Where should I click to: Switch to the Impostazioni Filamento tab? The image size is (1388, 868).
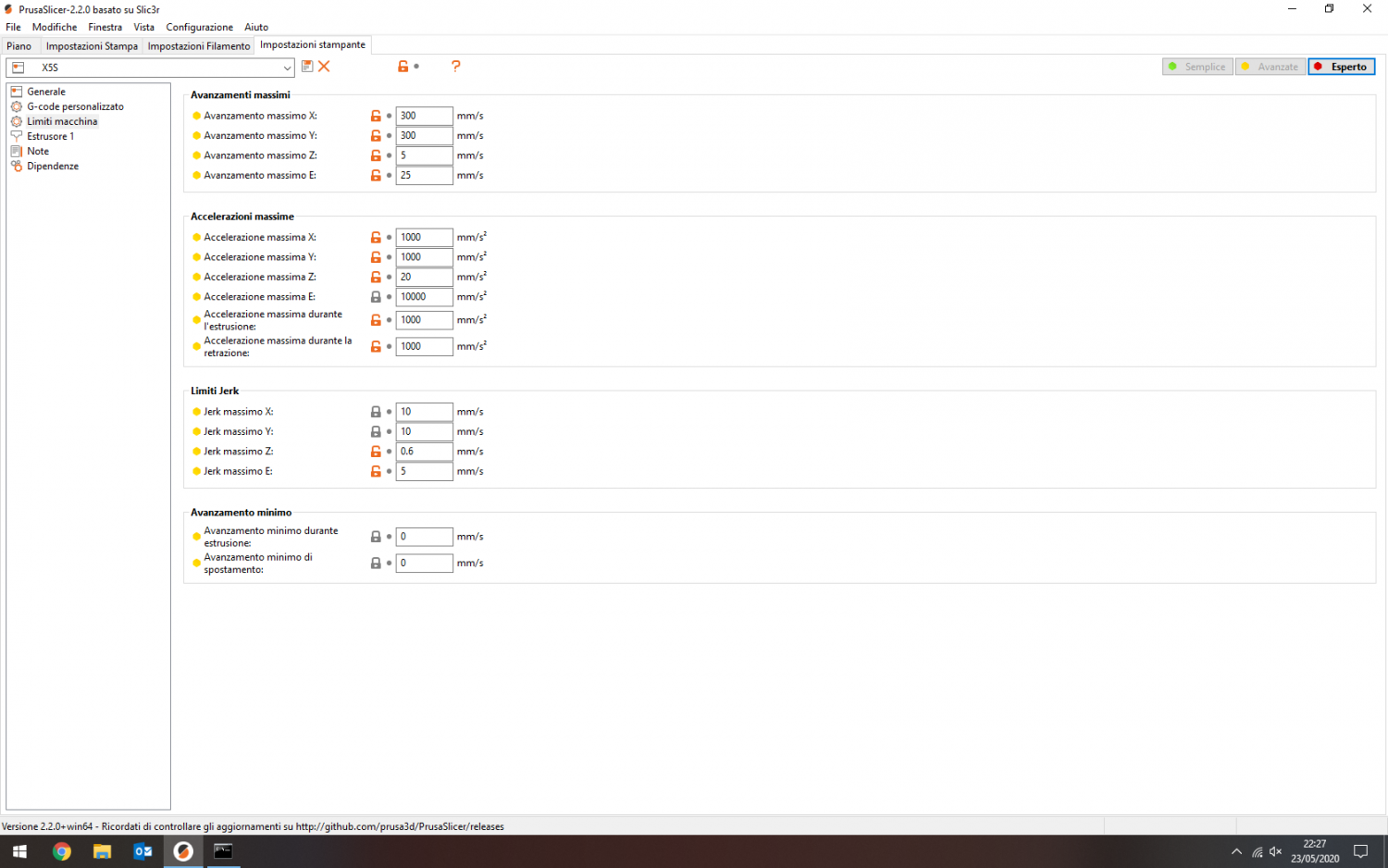click(x=199, y=45)
